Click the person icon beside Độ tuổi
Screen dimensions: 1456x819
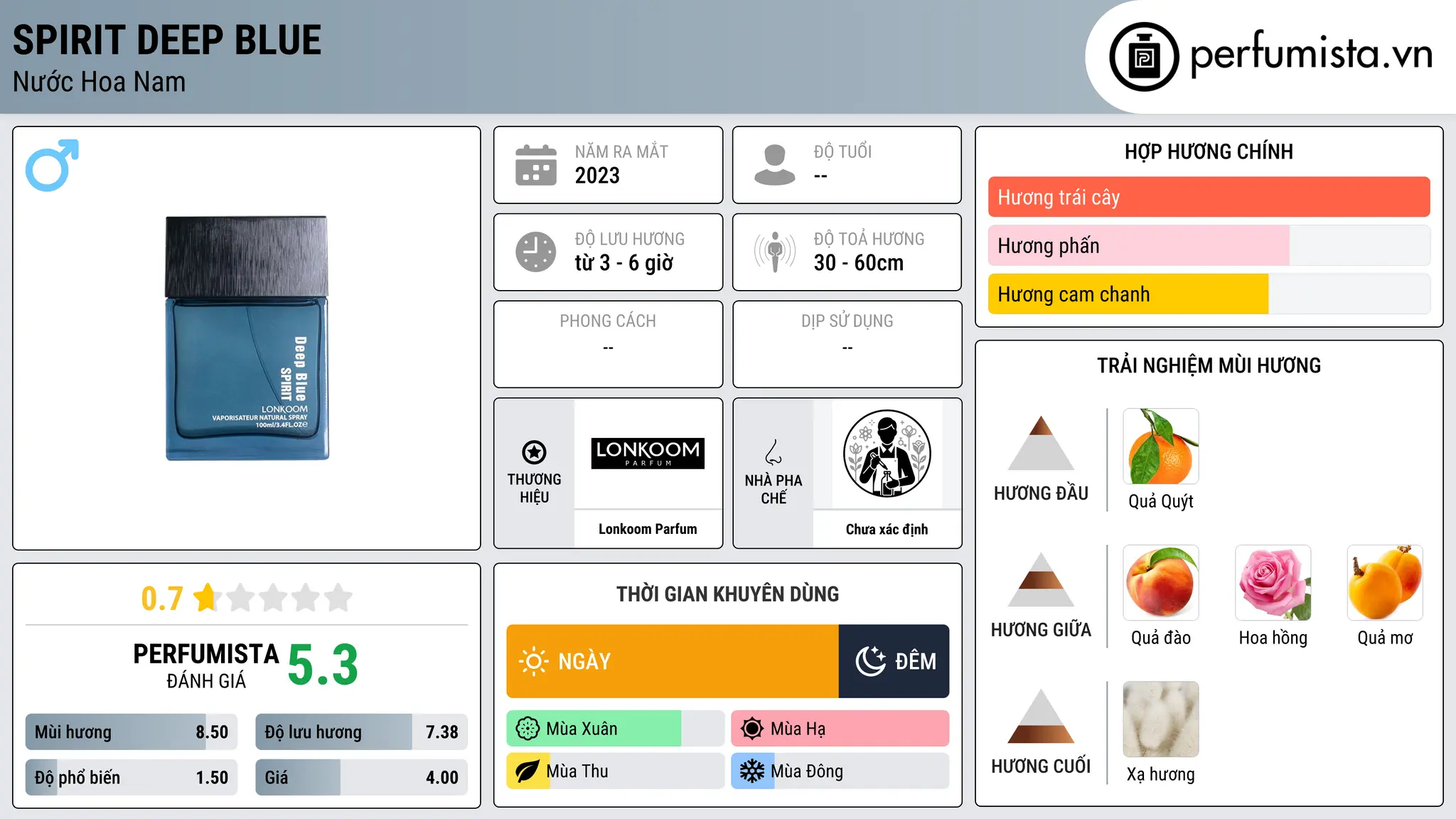point(775,165)
